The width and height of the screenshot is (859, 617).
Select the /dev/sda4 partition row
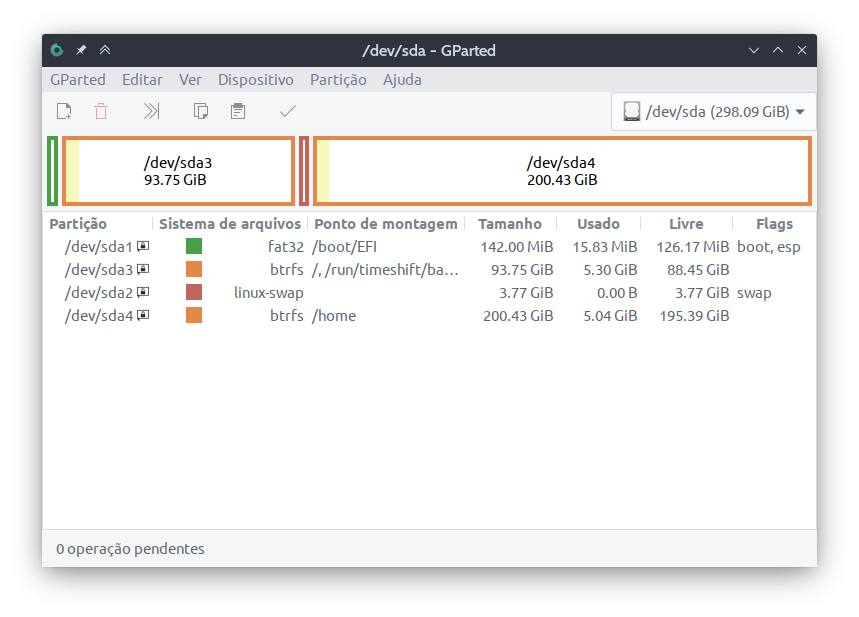(x=429, y=316)
